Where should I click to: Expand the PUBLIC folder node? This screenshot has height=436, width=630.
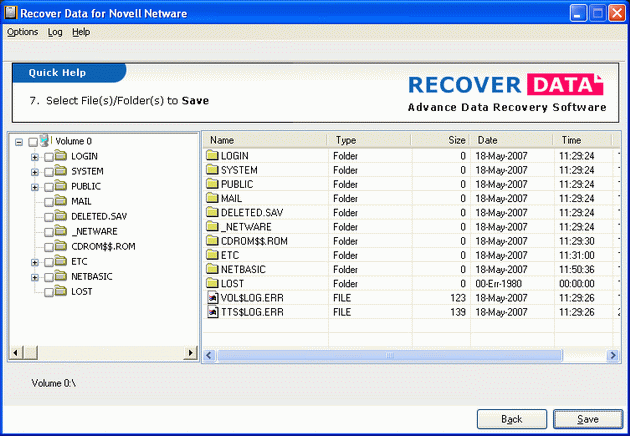tap(35, 186)
